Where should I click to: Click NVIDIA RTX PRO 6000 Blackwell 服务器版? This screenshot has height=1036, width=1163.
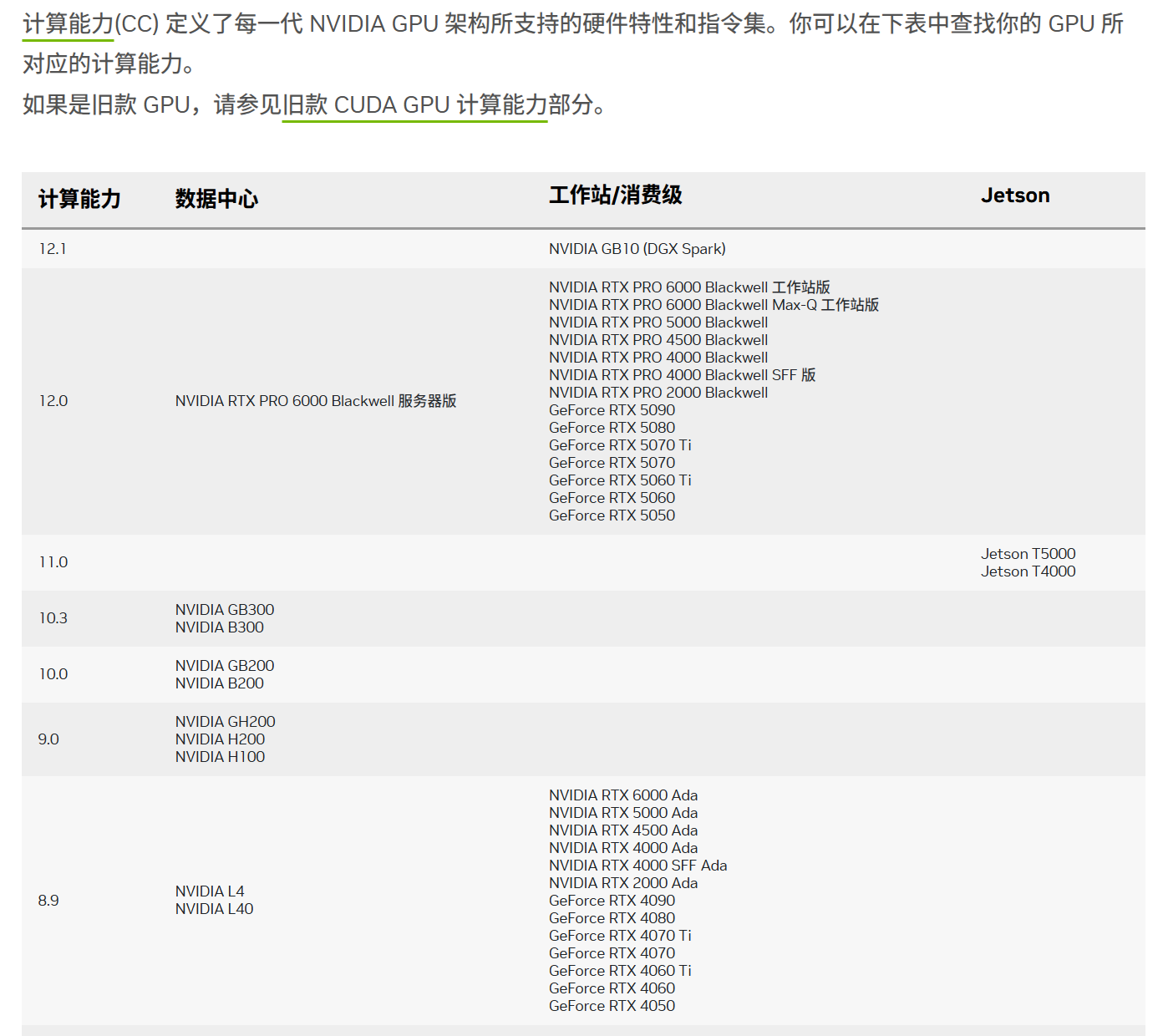coord(316,401)
